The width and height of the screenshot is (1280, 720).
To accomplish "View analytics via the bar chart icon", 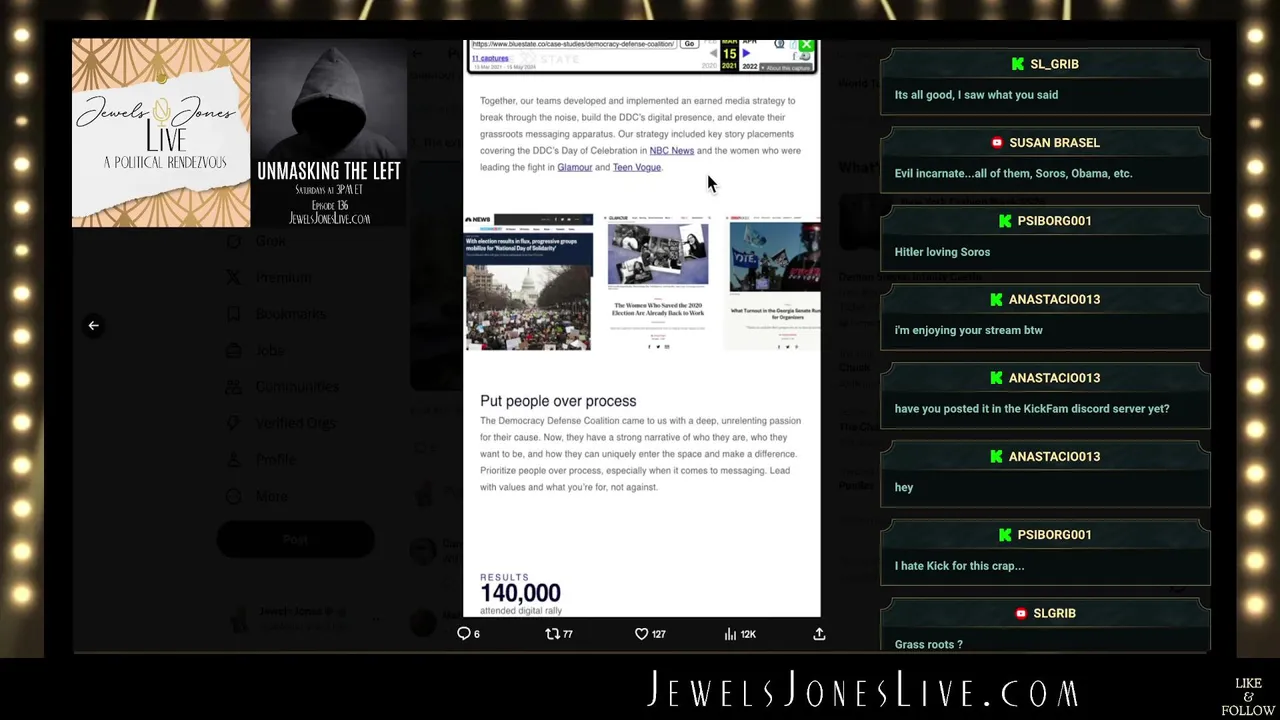I will coord(730,634).
